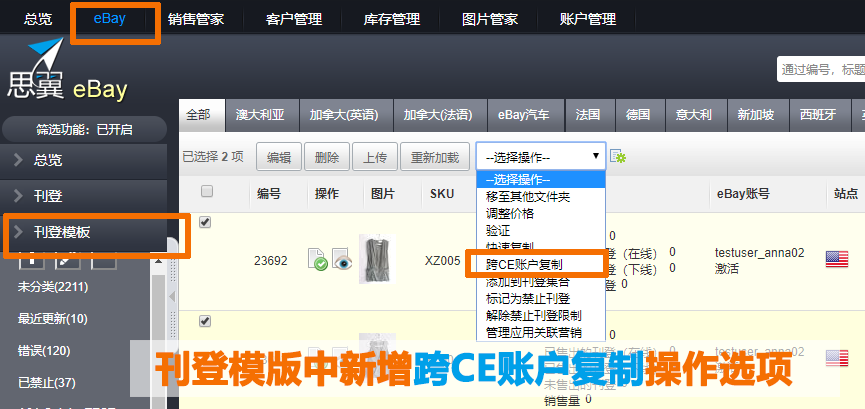Go to 图片管家 in top navigation
The width and height of the screenshot is (865, 409).
pyautogui.click(x=490, y=19)
